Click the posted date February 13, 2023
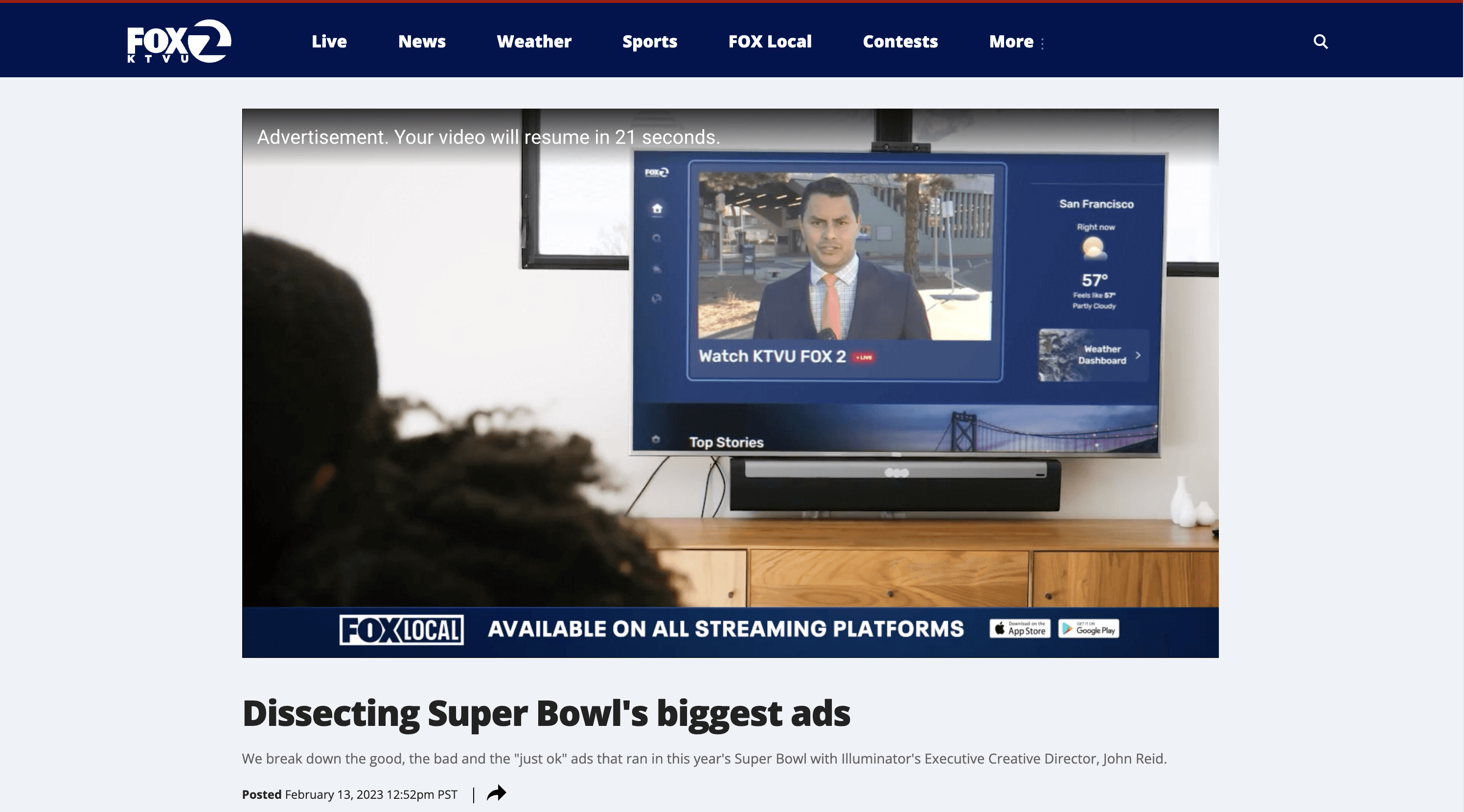Viewport: 1464px width, 812px height. pos(371,794)
